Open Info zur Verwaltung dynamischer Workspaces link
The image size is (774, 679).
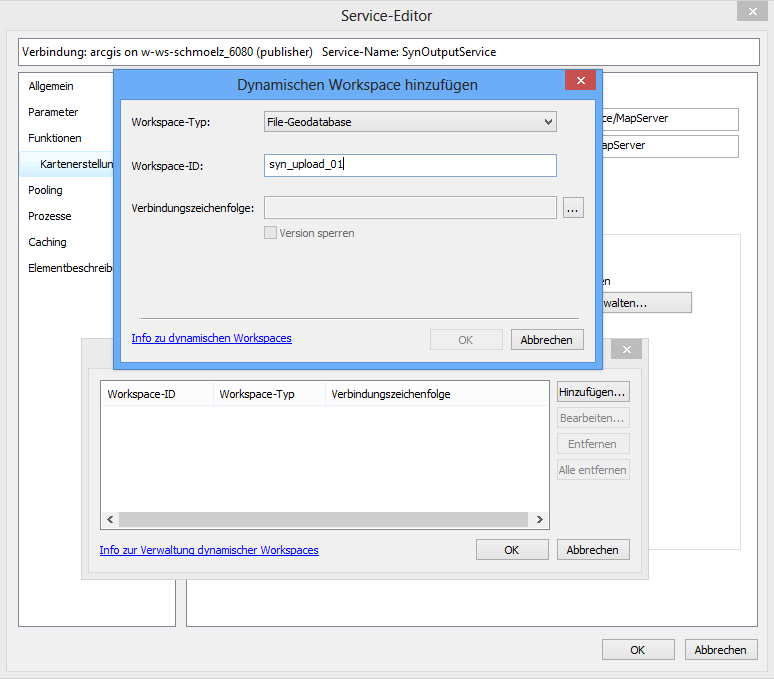pyautogui.click(x=209, y=550)
